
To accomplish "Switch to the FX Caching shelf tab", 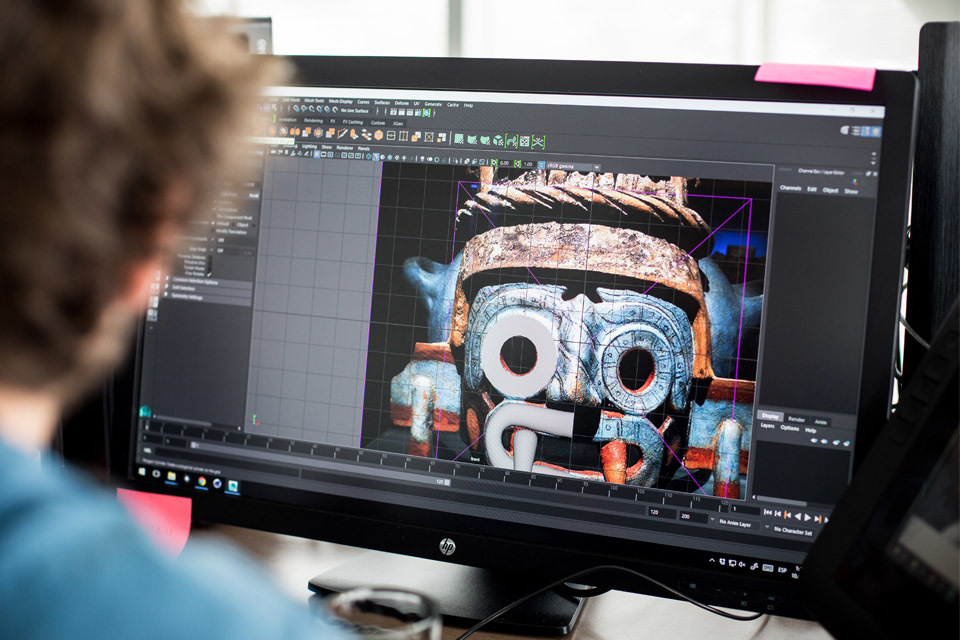I will pyautogui.click(x=354, y=123).
